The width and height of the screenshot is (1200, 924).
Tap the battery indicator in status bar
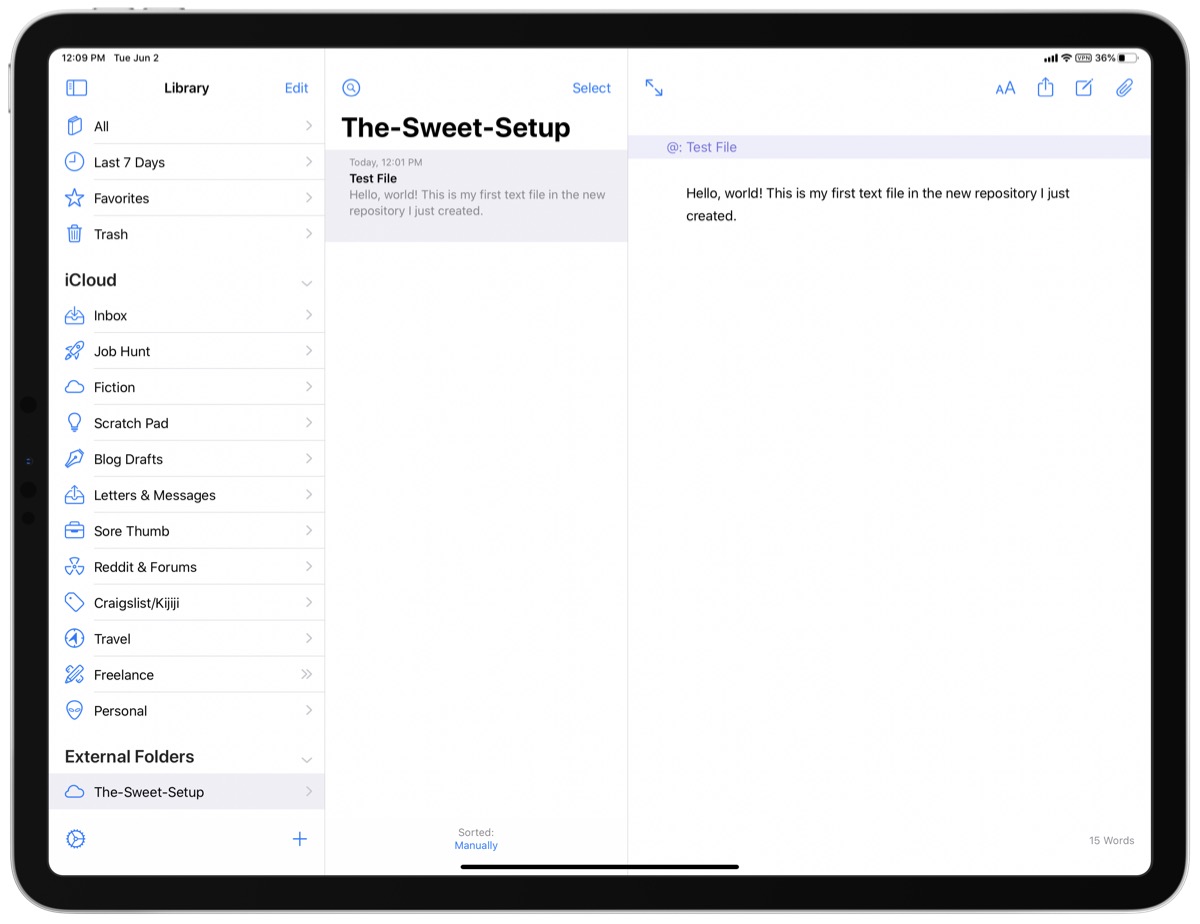pos(1128,58)
